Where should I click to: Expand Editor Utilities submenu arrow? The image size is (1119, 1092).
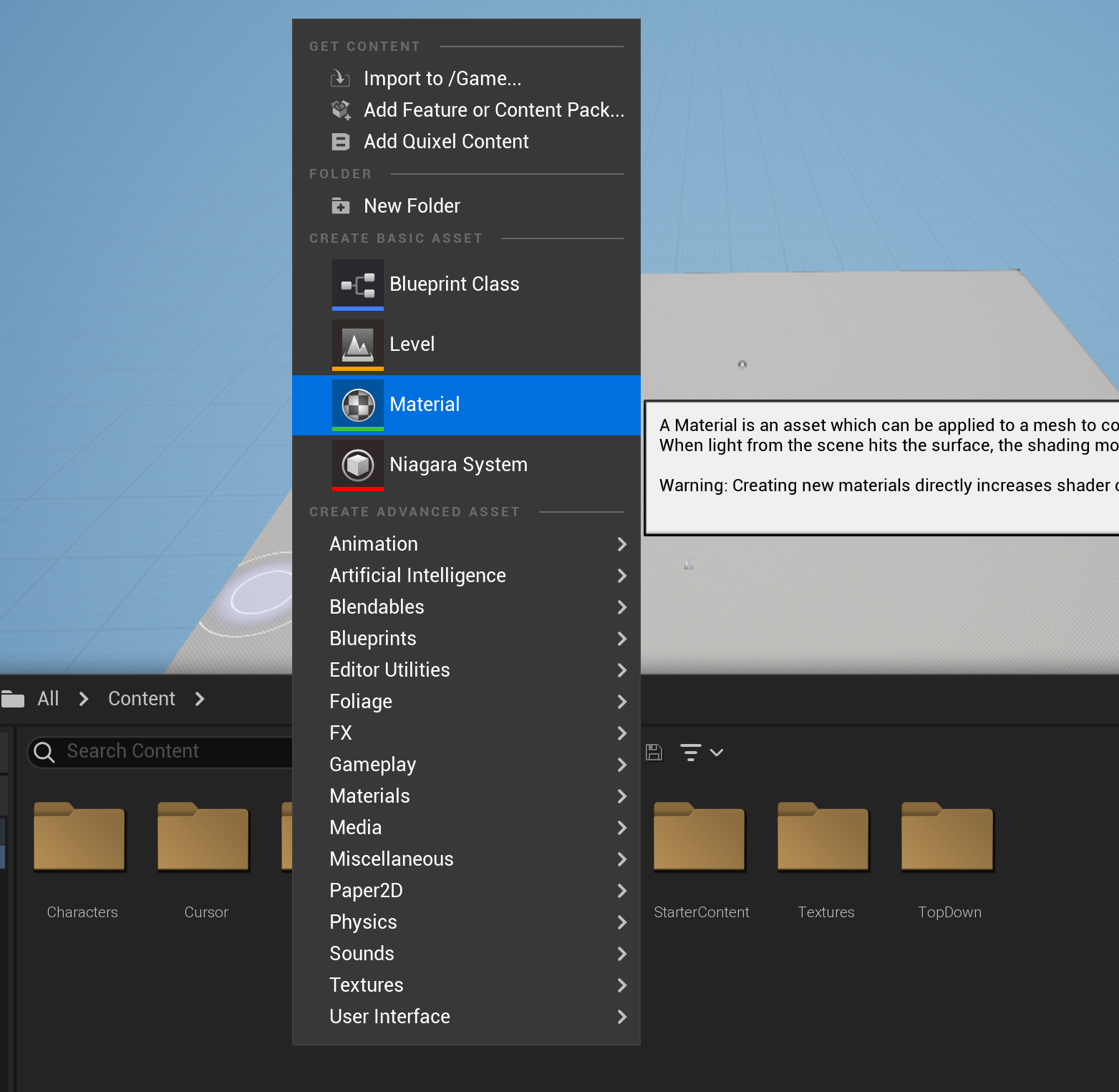(x=621, y=670)
